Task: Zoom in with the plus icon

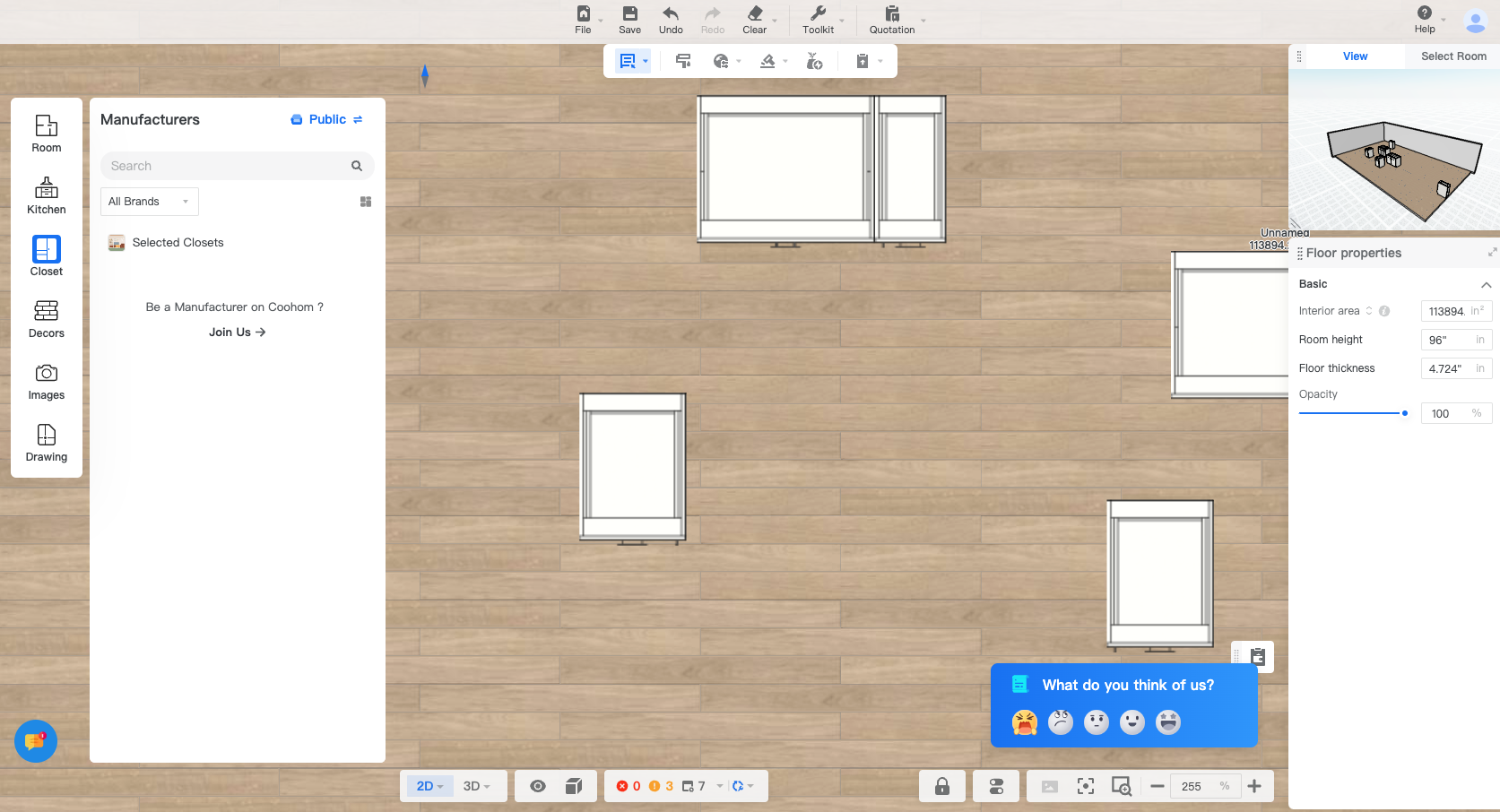Action: point(1254,786)
